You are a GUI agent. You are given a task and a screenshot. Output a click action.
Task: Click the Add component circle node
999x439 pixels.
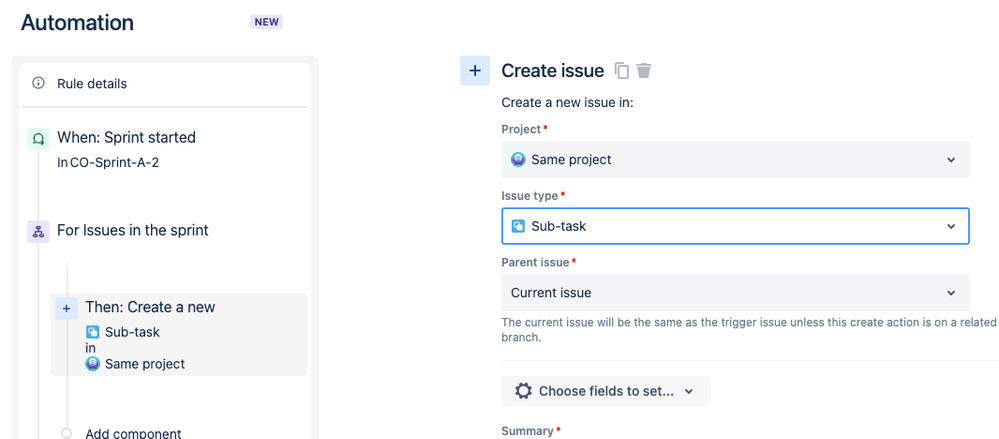click(x=66, y=433)
